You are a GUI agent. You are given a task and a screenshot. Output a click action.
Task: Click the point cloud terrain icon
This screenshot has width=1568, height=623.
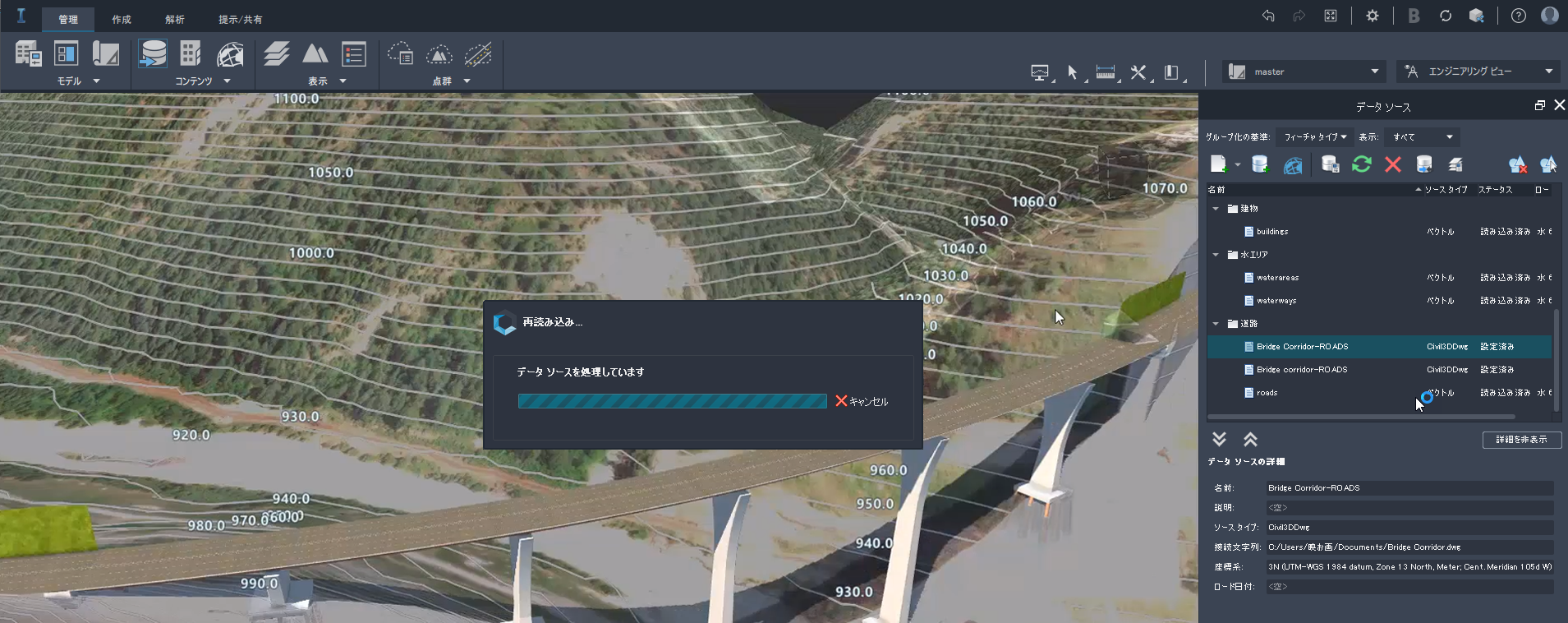(439, 54)
